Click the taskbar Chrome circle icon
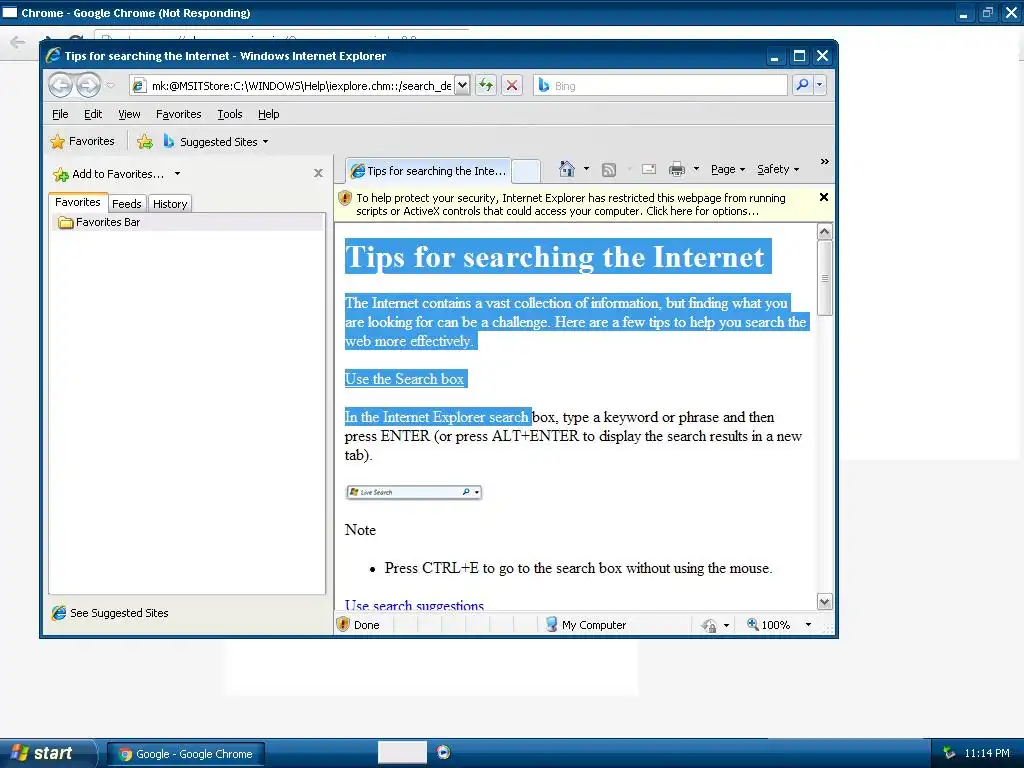This screenshot has height=768, width=1024. [x=443, y=752]
